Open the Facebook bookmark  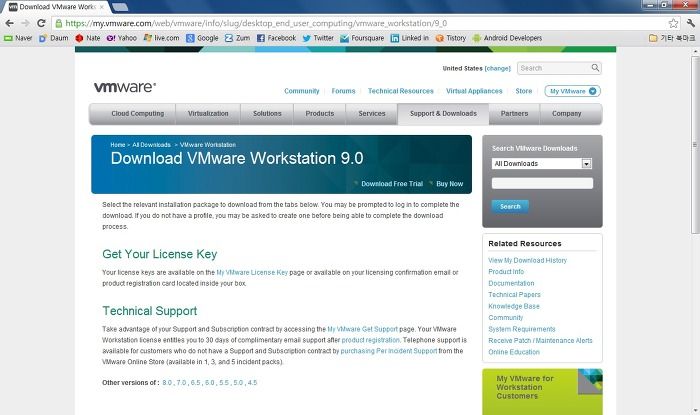point(276,38)
